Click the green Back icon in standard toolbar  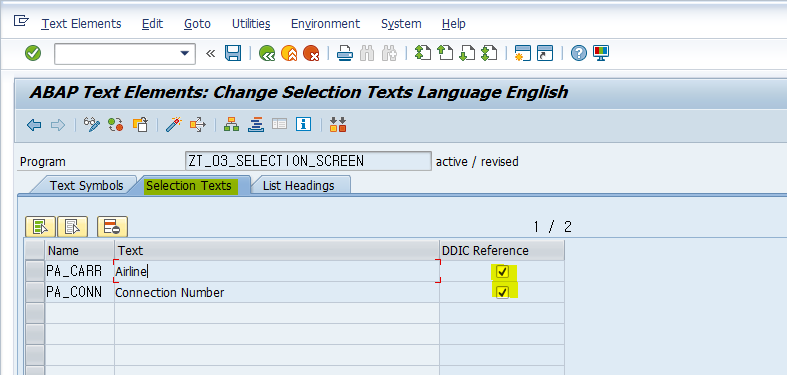267,53
